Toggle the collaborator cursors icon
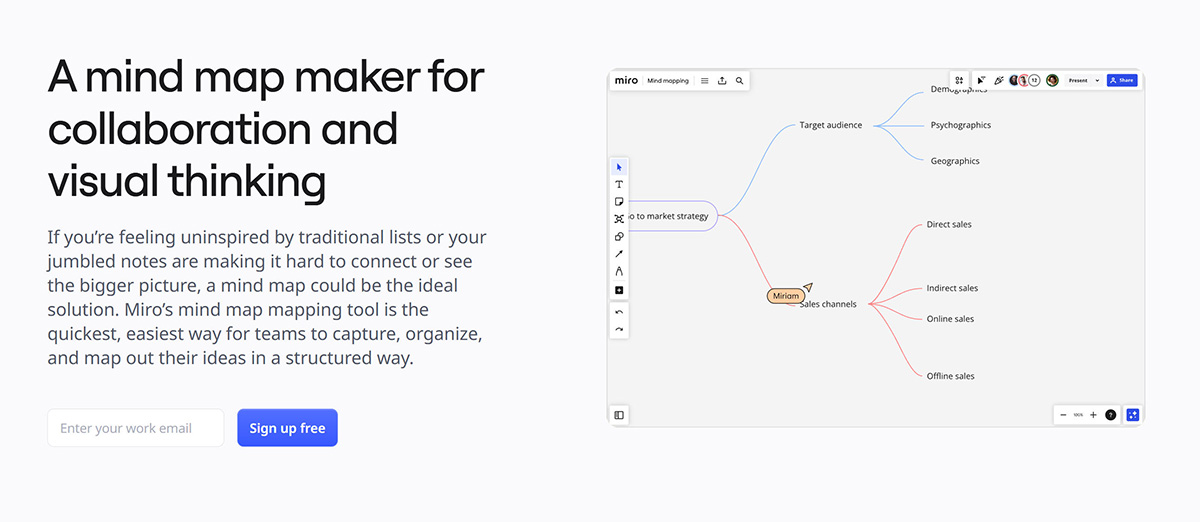The height and width of the screenshot is (522, 1200). (981, 80)
